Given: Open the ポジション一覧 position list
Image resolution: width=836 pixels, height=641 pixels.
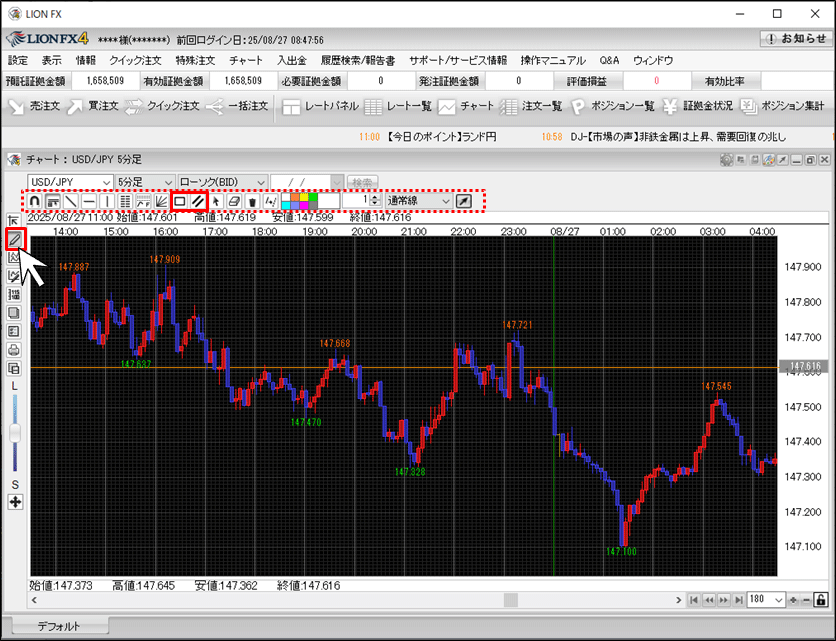Looking at the screenshot, I should (x=612, y=106).
